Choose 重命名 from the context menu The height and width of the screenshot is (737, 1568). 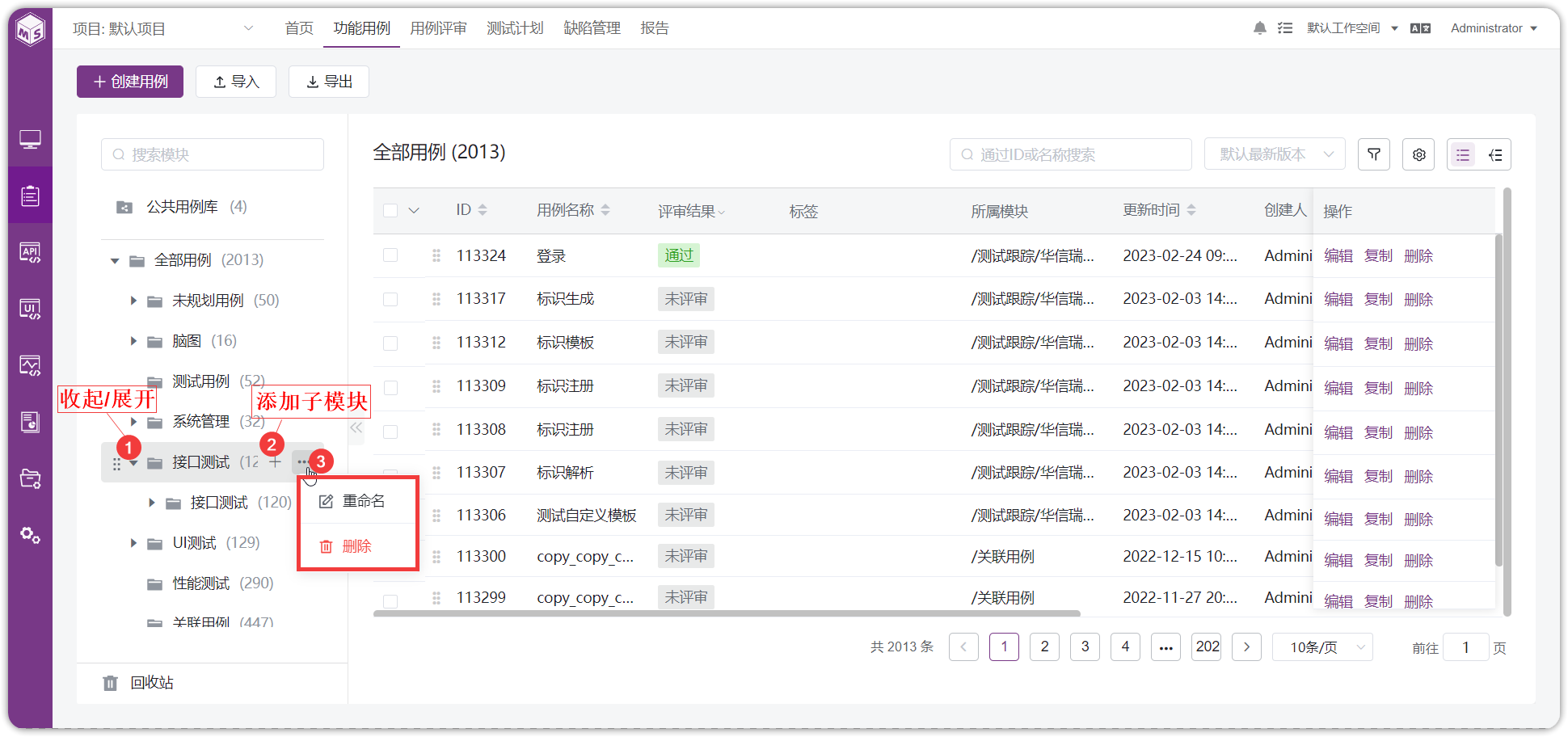click(358, 501)
